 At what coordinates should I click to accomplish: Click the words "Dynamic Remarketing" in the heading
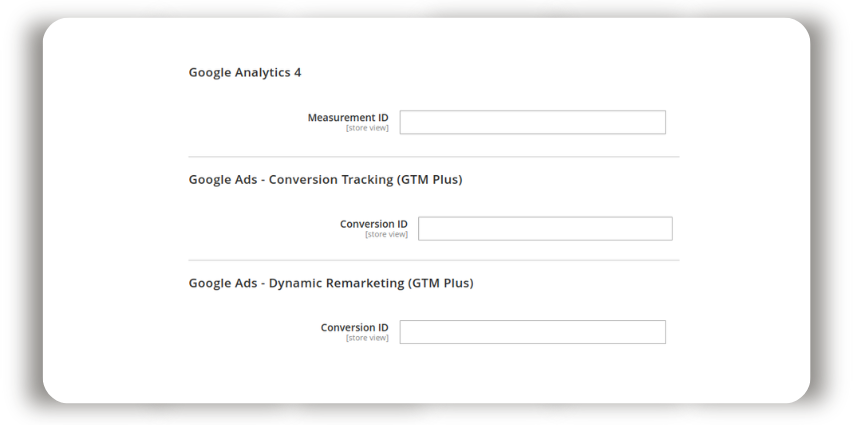coord(336,283)
